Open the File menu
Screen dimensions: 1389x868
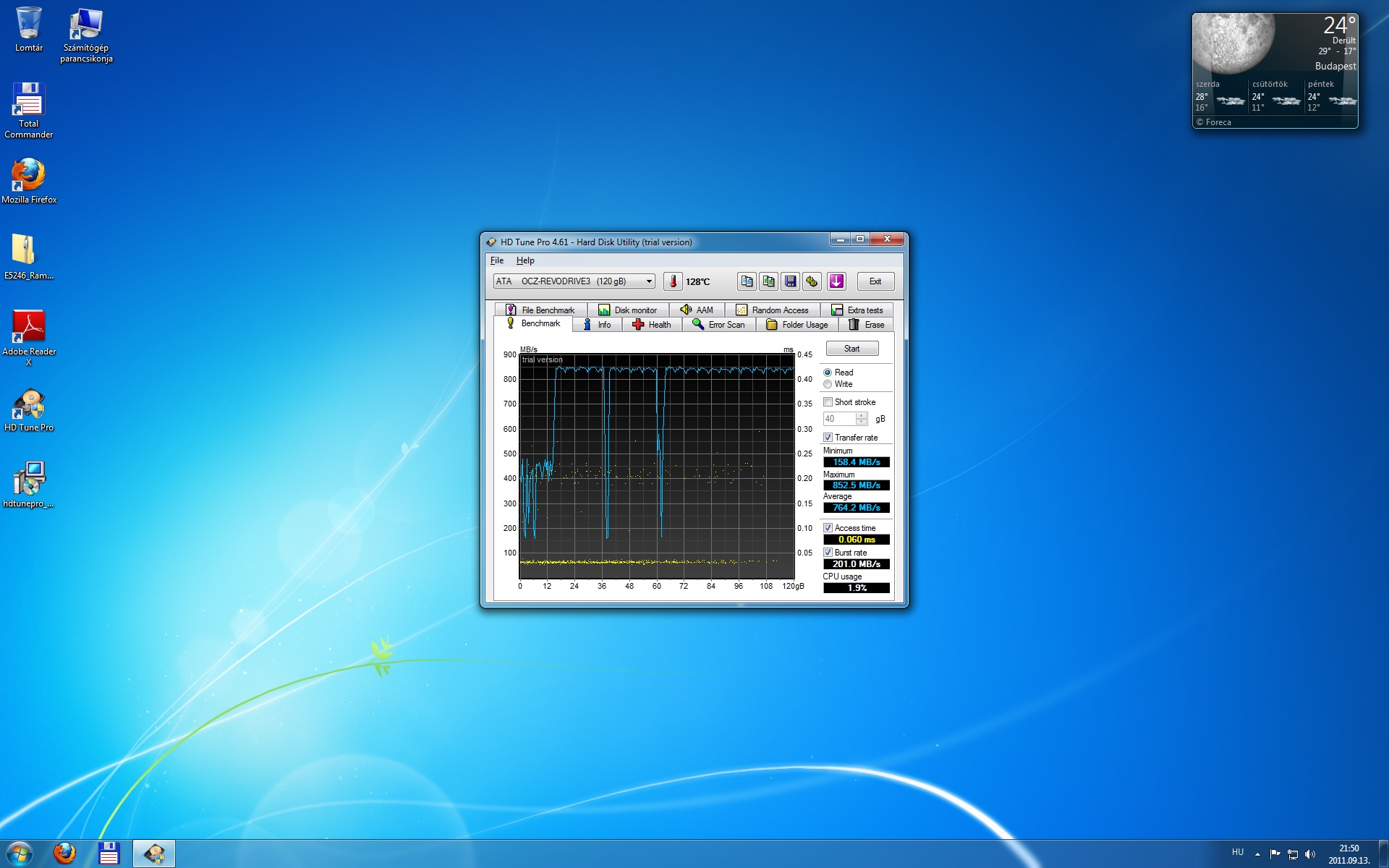[497, 260]
